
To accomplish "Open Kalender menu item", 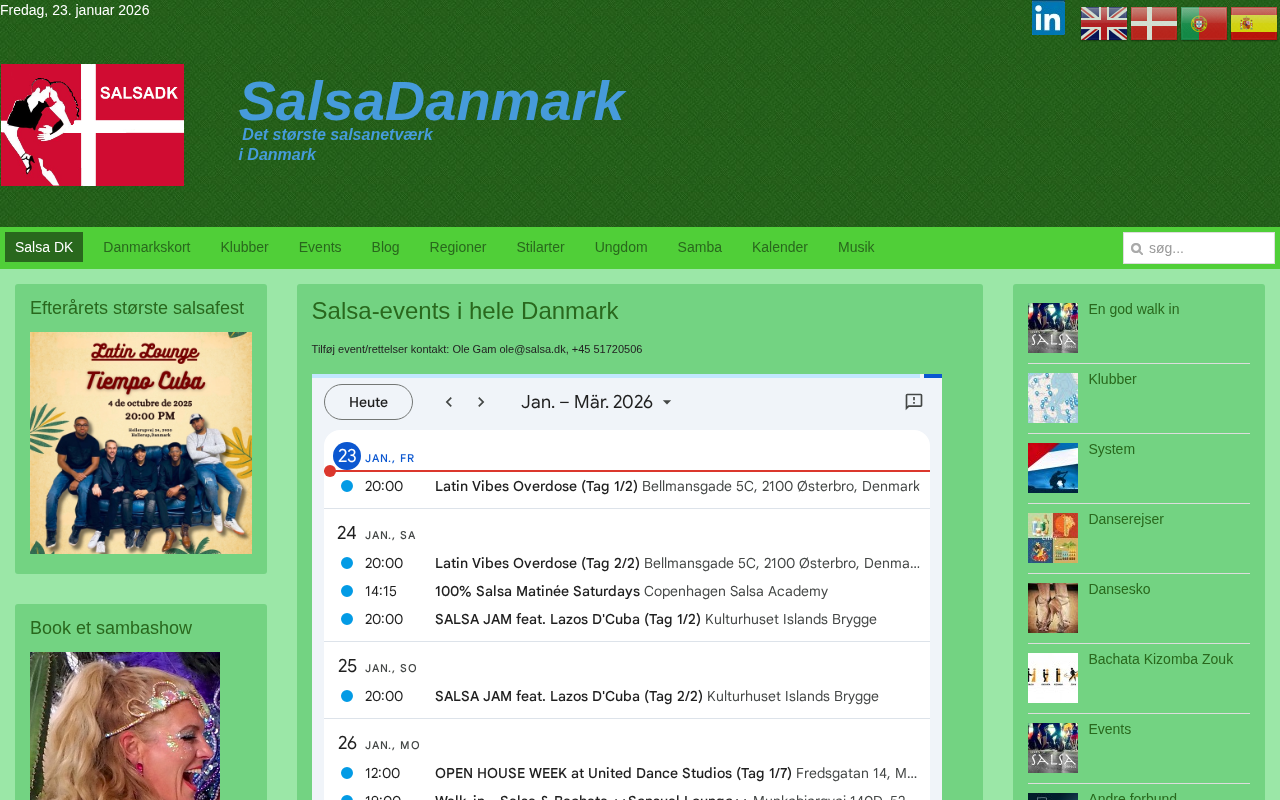I will point(780,247).
